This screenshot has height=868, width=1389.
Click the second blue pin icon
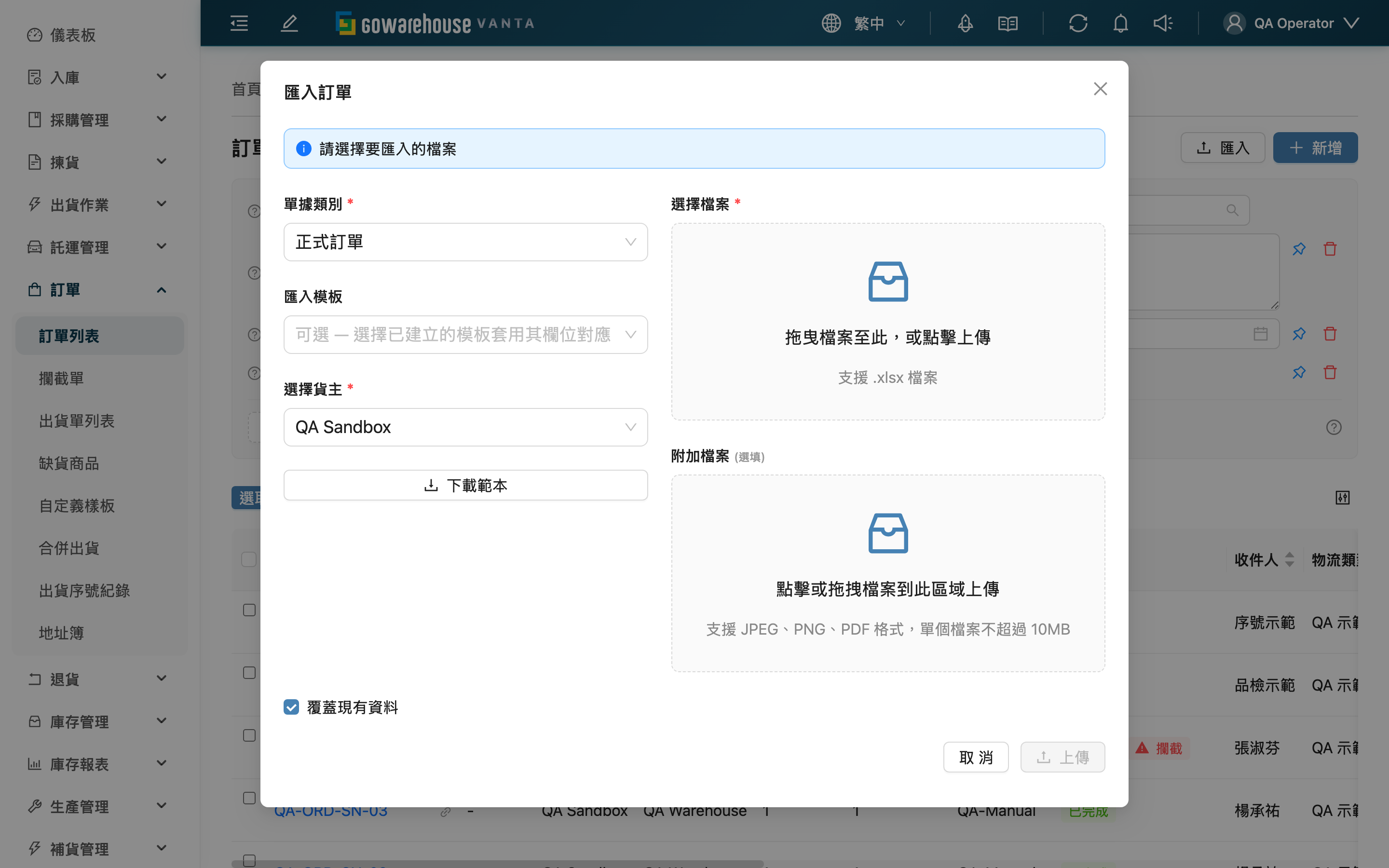pos(1299,334)
